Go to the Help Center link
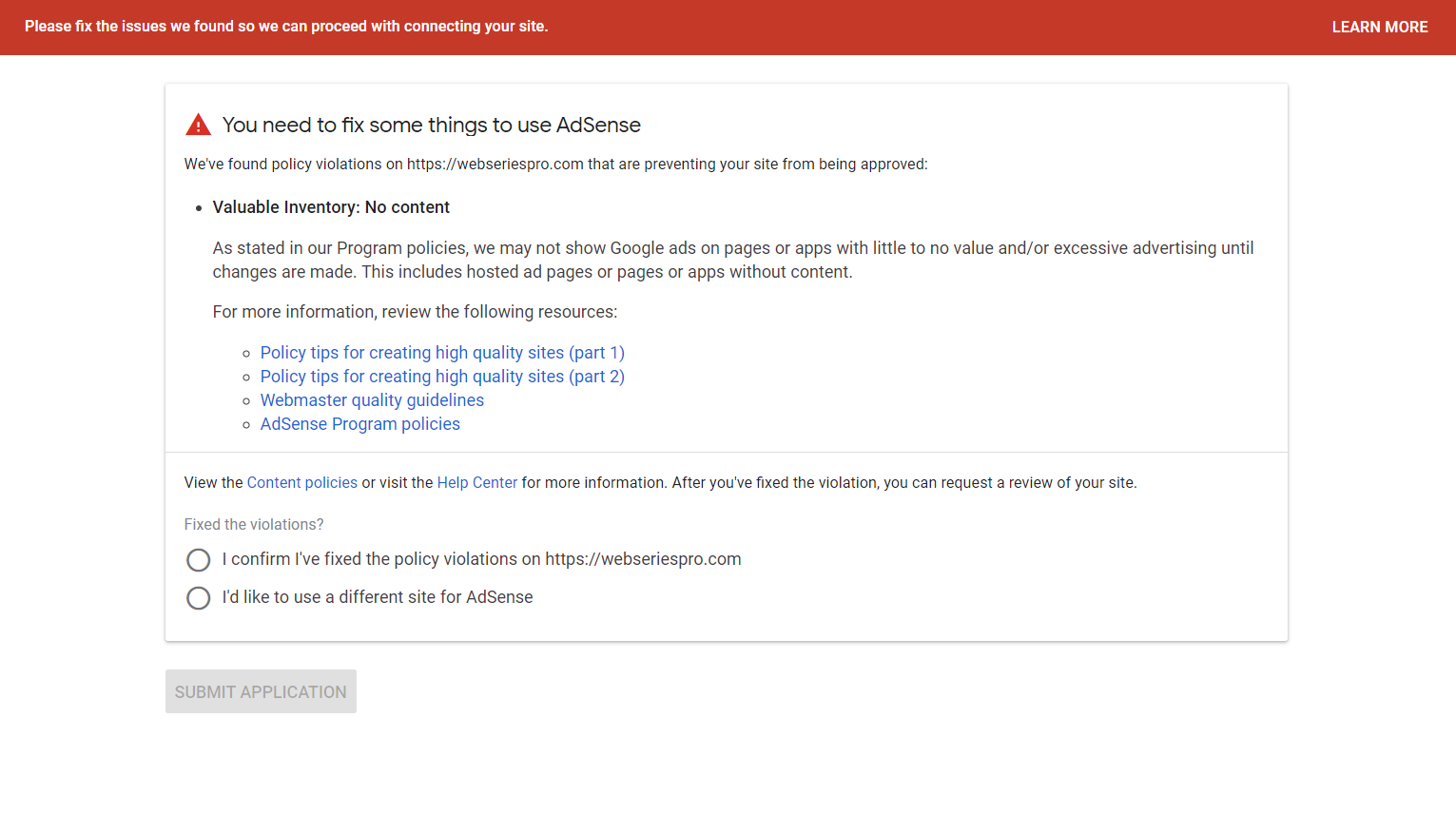Viewport: 1456px width, 815px height. 476,483
